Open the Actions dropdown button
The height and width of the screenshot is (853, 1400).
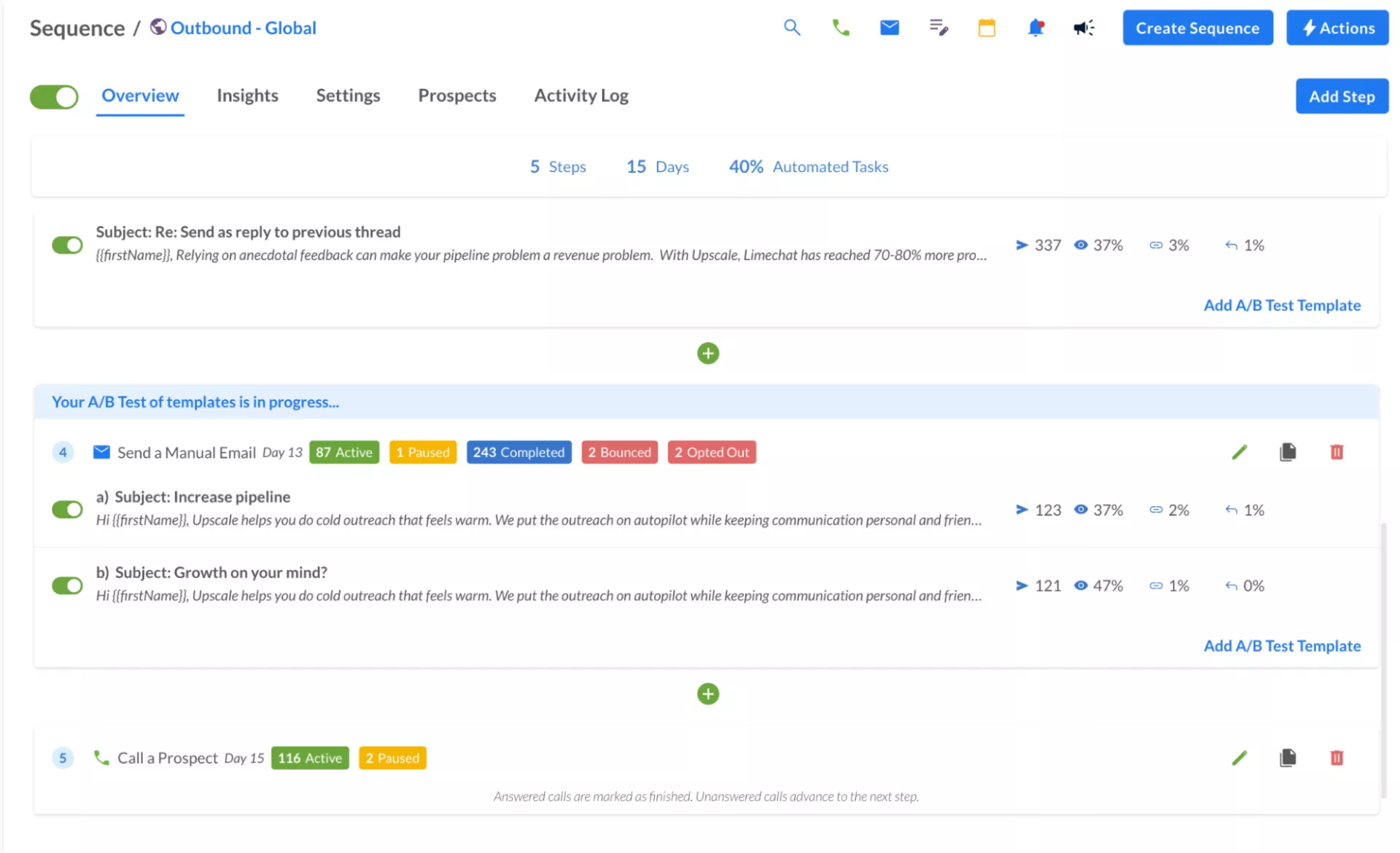(x=1337, y=28)
